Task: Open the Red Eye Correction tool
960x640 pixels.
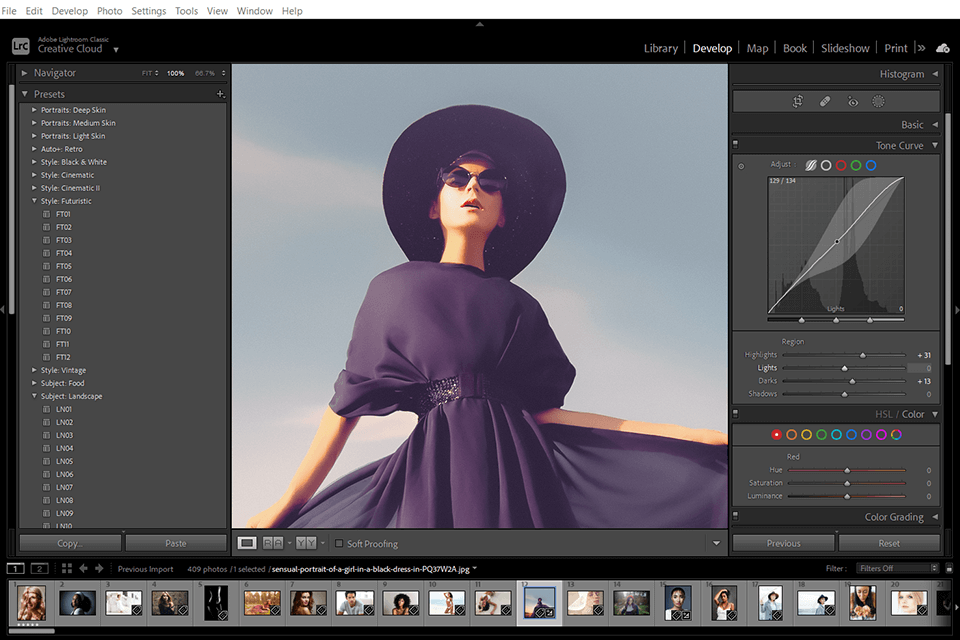Action: point(853,101)
